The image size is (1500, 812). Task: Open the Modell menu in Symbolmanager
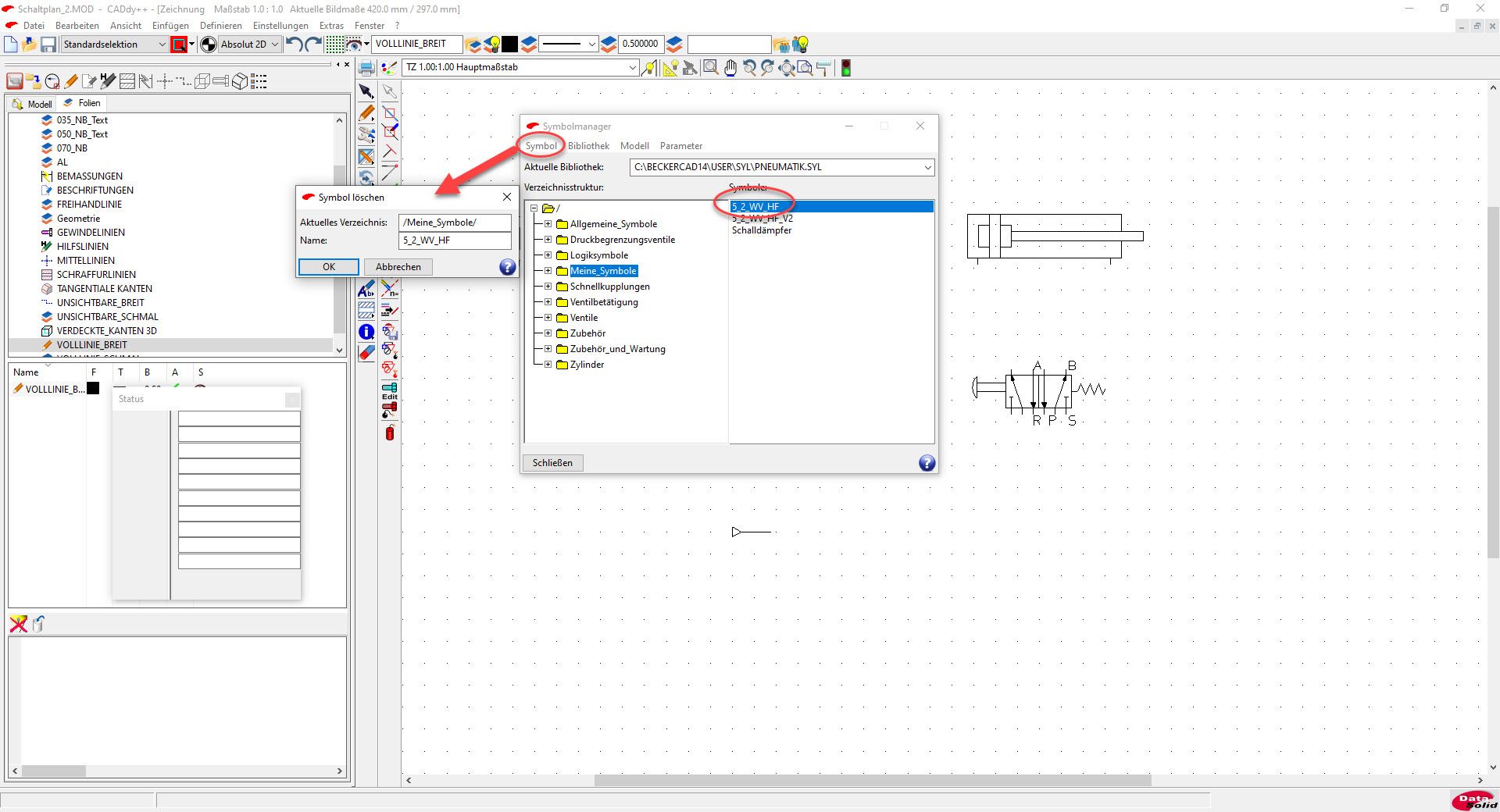pyautogui.click(x=634, y=146)
